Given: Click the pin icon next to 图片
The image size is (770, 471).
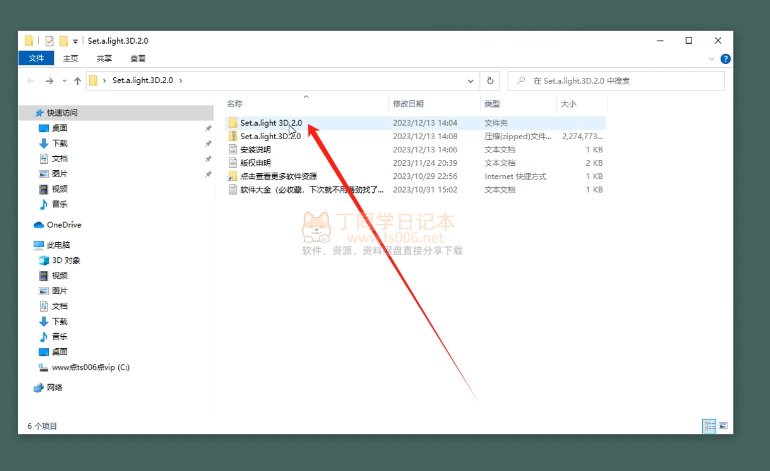Looking at the screenshot, I should pyautogui.click(x=208, y=174).
